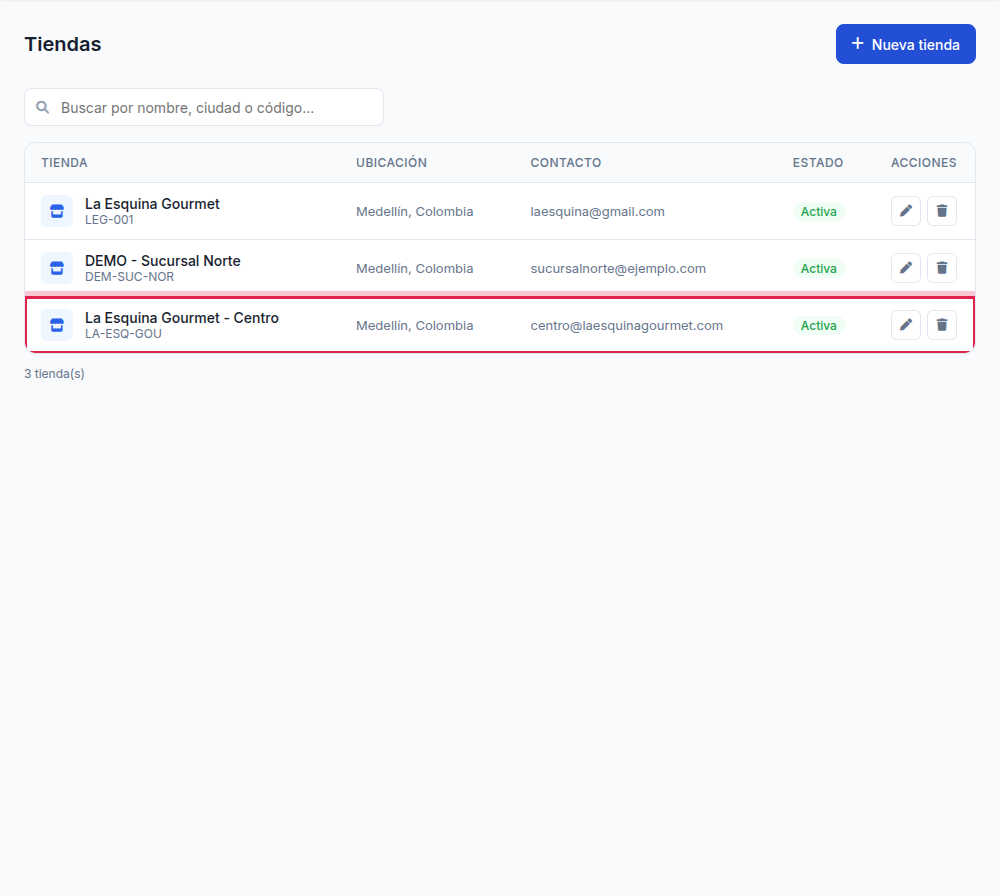Select the store name La Esquina Gourmet - Centro

click(x=182, y=318)
